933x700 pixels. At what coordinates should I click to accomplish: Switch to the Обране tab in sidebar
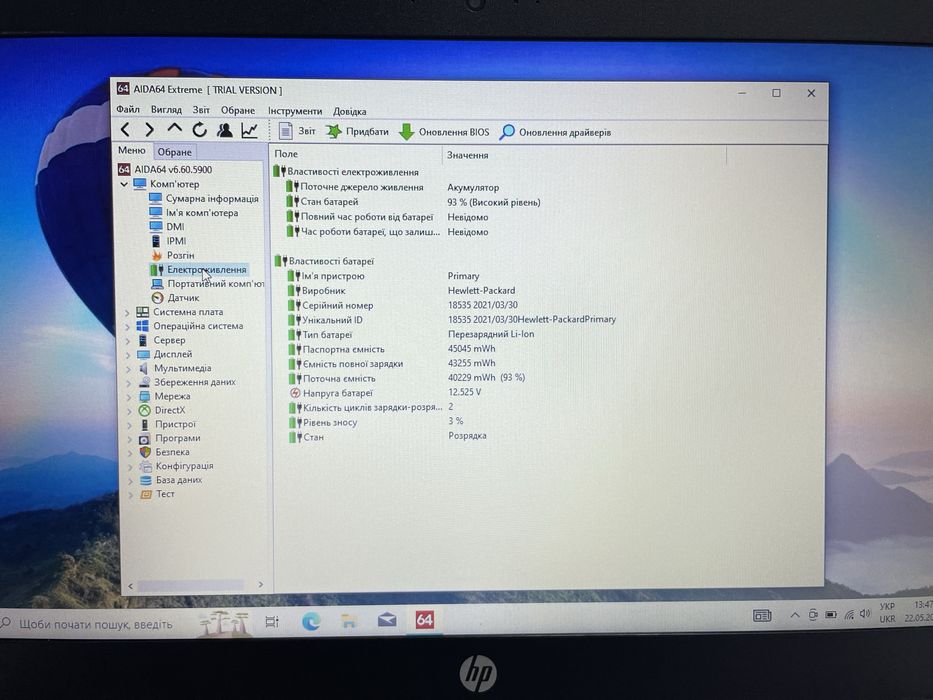click(174, 152)
